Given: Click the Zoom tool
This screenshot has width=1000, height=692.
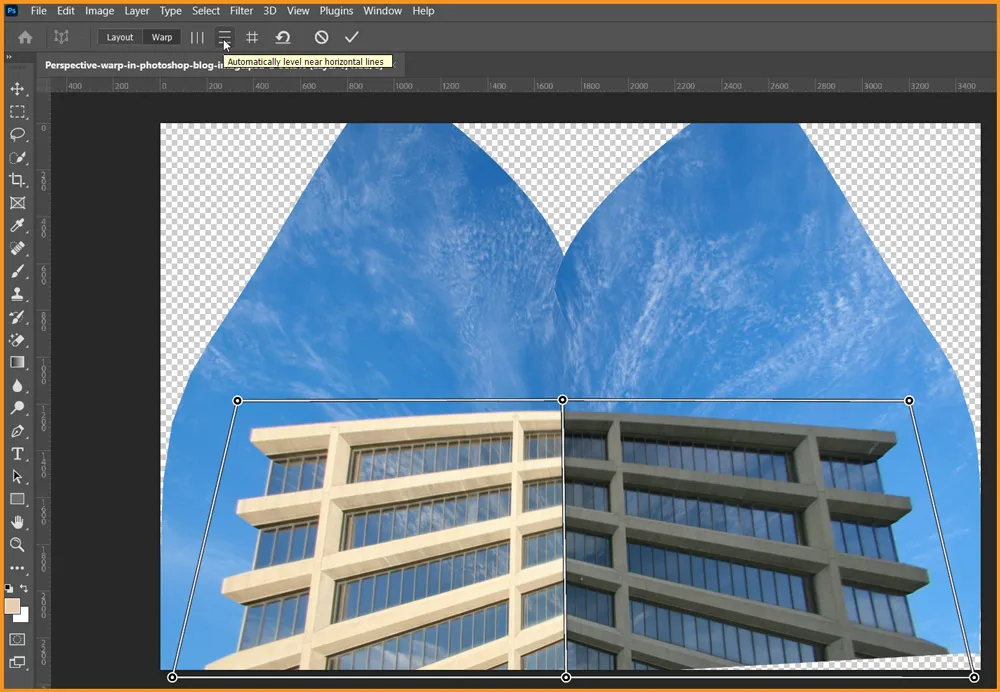Looking at the screenshot, I should click(17, 545).
